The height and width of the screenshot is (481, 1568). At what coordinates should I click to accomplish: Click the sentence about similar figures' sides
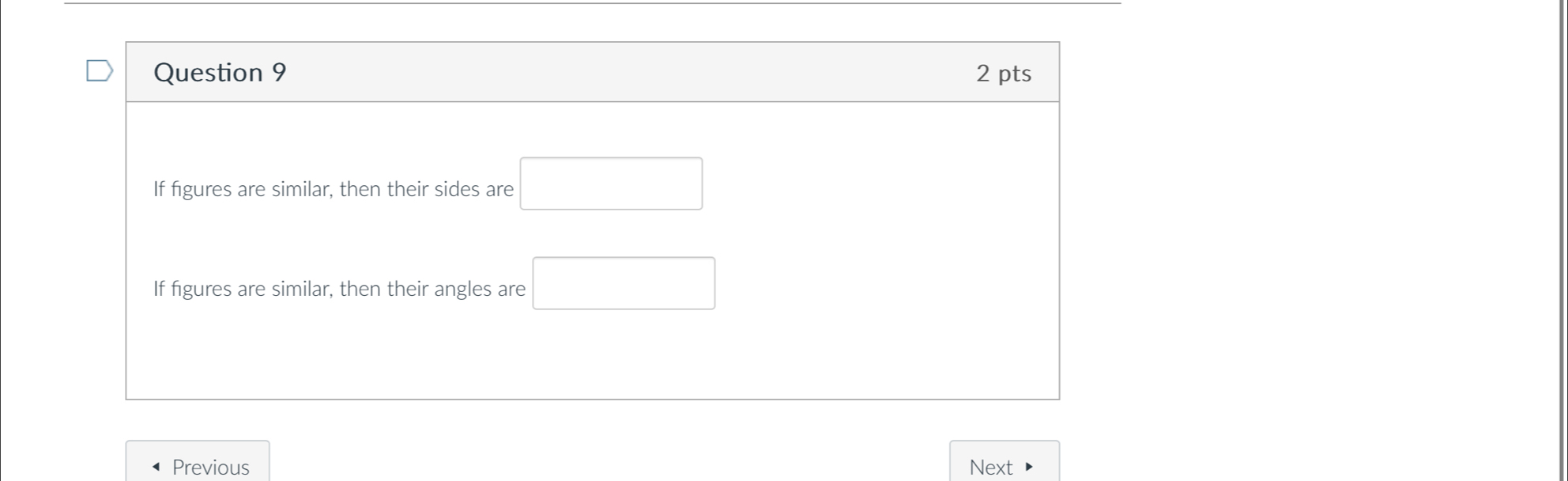point(334,189)
